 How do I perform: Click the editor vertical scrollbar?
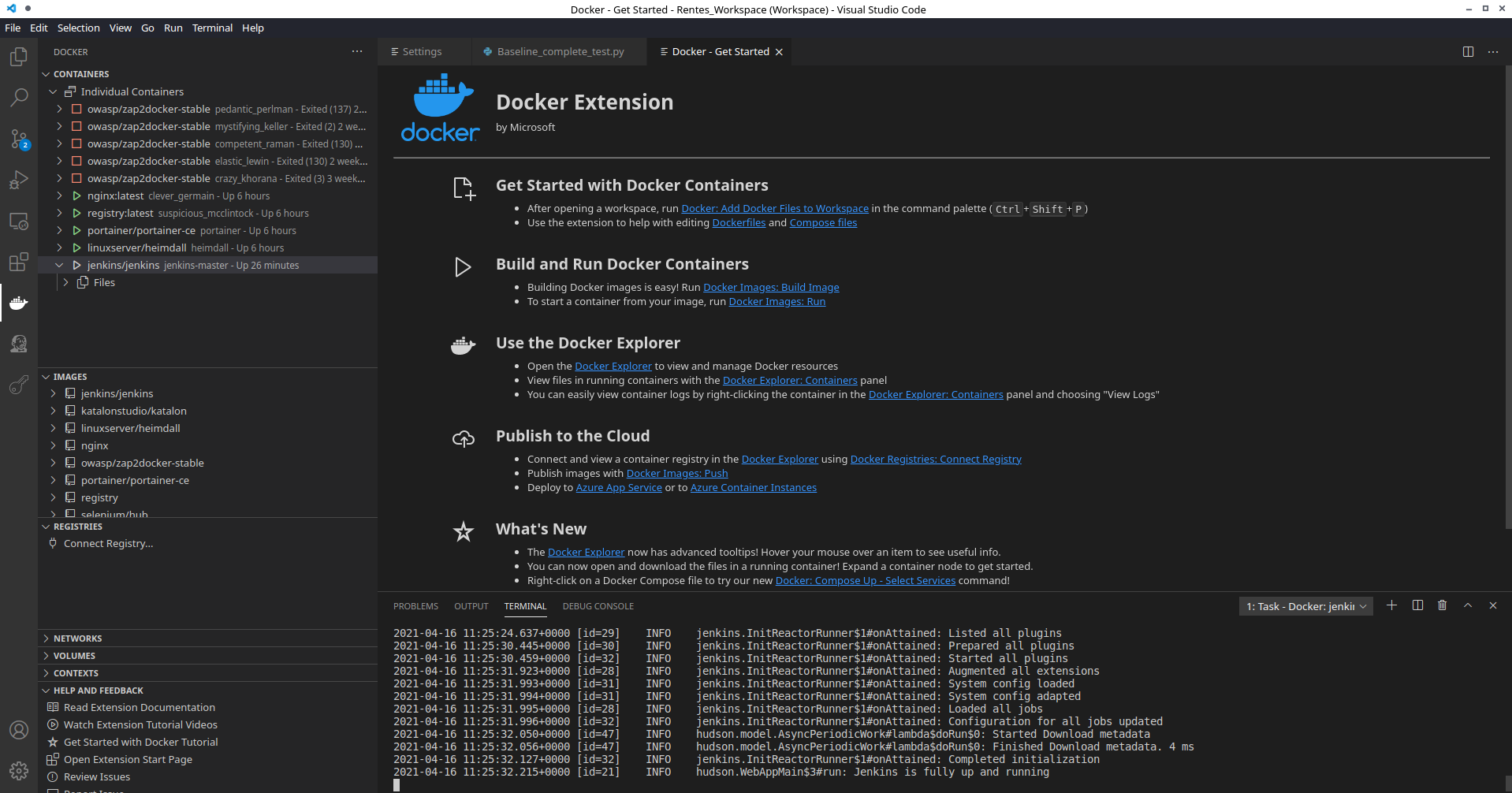click(x=1508, y=298)
